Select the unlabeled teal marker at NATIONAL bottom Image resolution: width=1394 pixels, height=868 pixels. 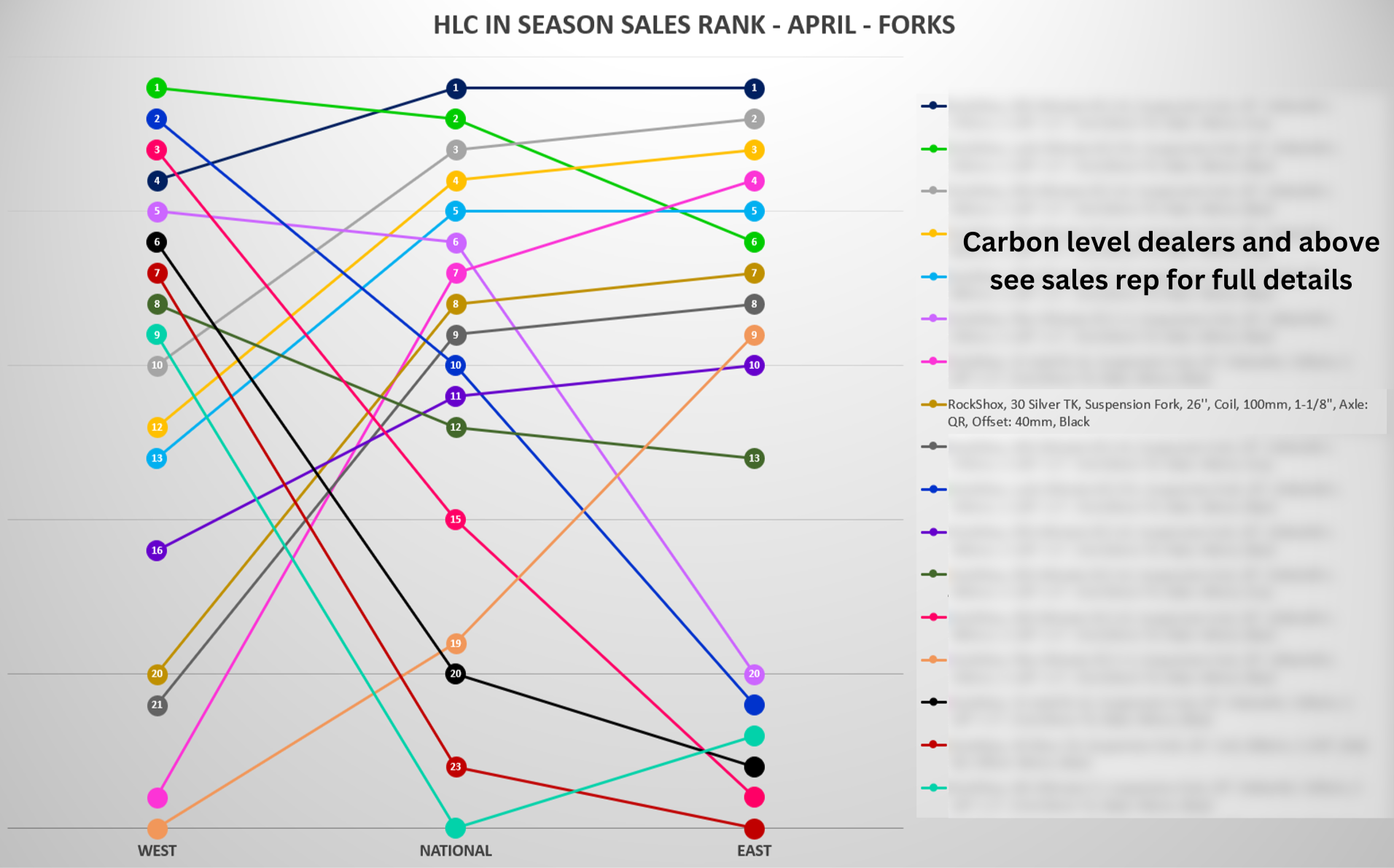point(456,828)
